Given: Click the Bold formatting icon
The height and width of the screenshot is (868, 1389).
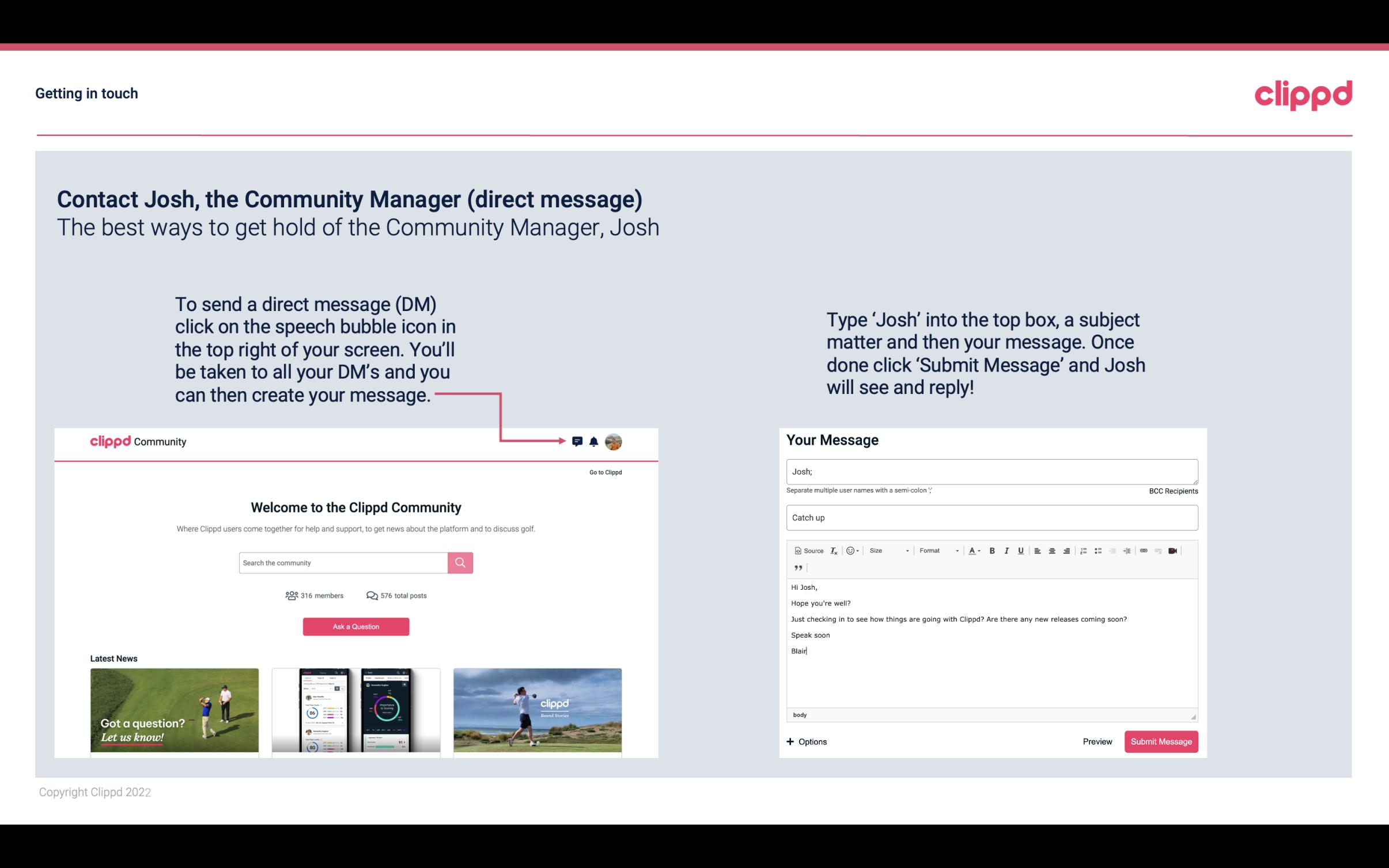Looking at the screenshot, I should 991,550.
